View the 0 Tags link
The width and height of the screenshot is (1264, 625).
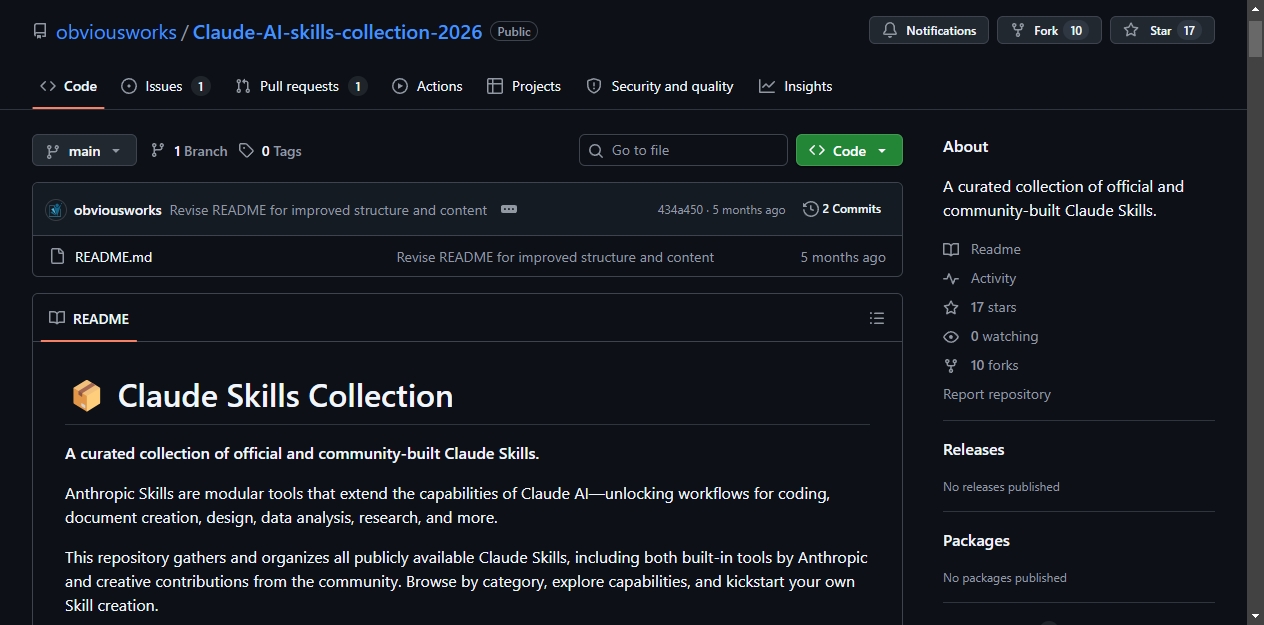(x=270, y=151)
